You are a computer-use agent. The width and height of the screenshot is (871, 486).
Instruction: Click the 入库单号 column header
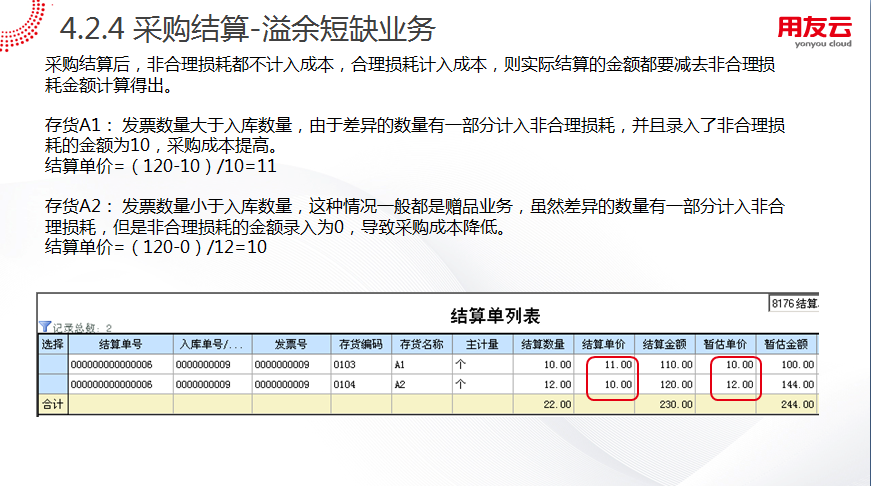(212, 344)
